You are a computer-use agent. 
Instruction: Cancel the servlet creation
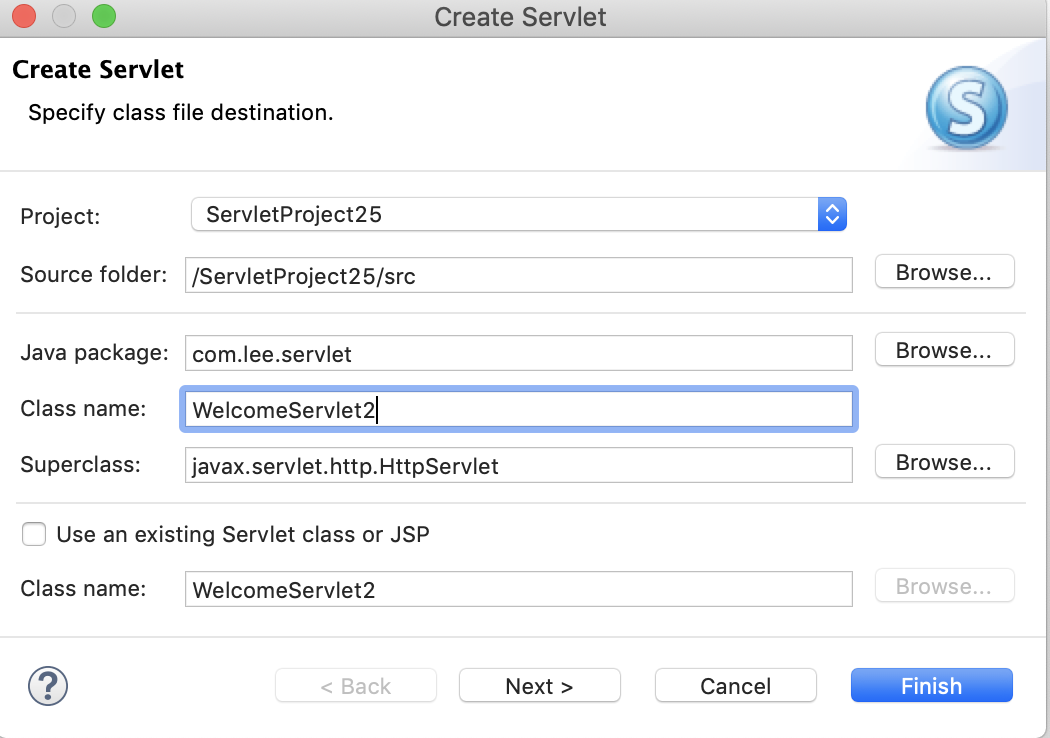click(735, 686)
